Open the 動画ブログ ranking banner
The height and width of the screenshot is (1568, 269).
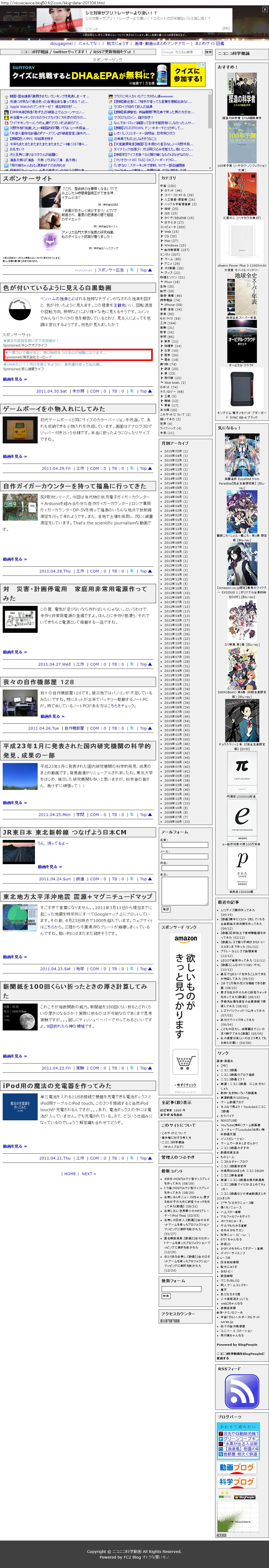point(236,1468)
